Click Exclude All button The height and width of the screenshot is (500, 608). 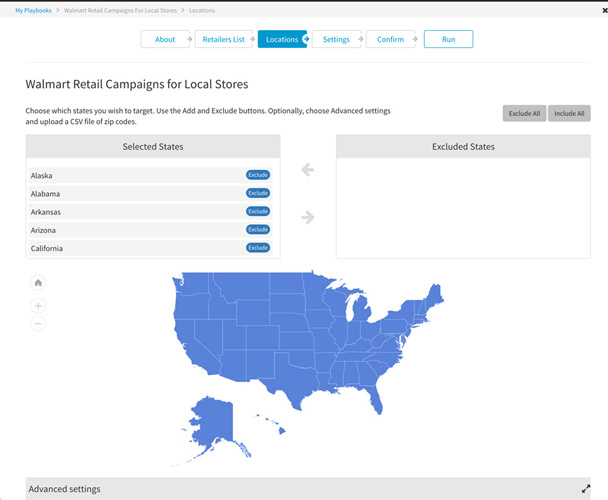[x=524, y=113]
